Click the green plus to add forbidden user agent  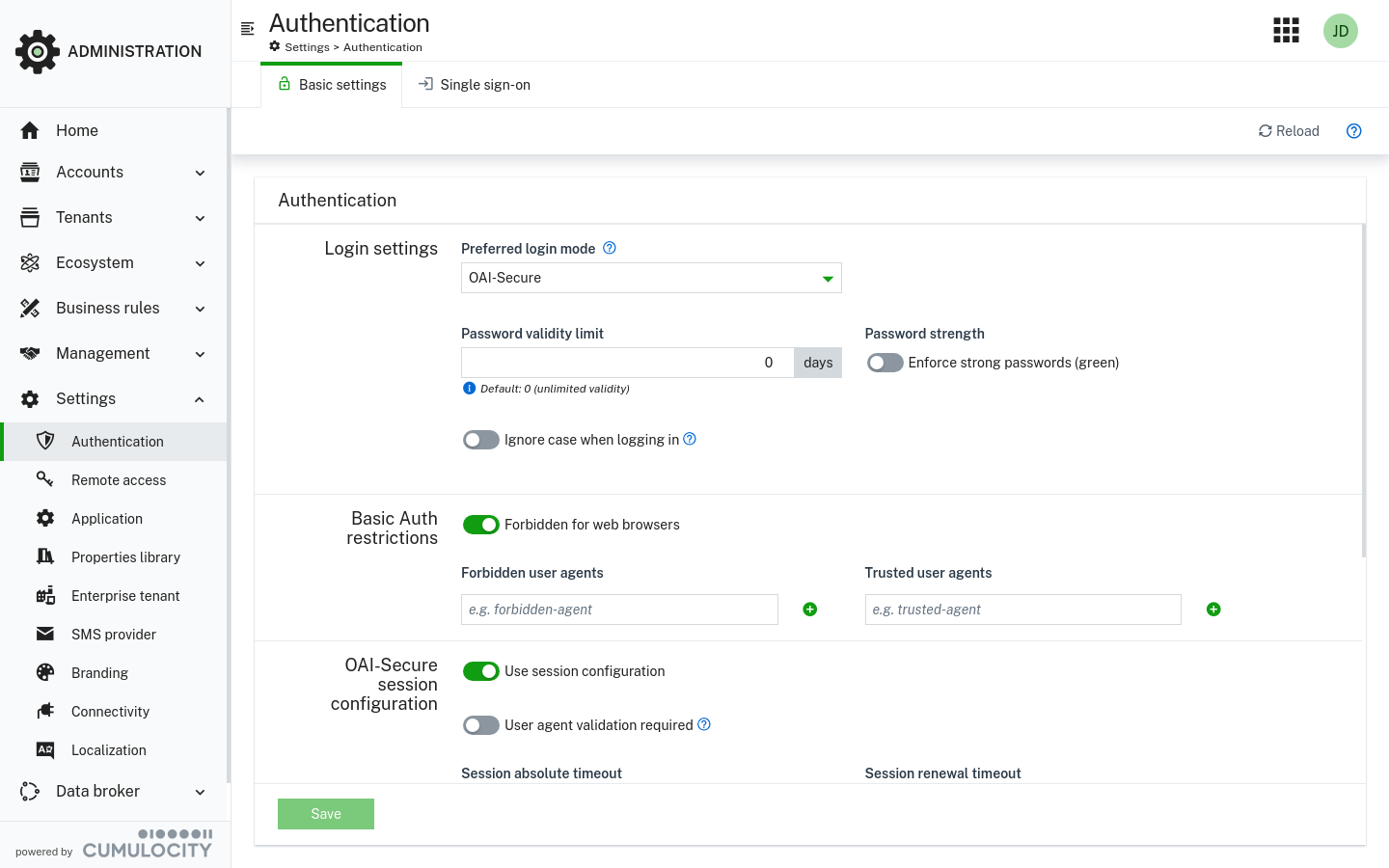click(x=809, y=609)
